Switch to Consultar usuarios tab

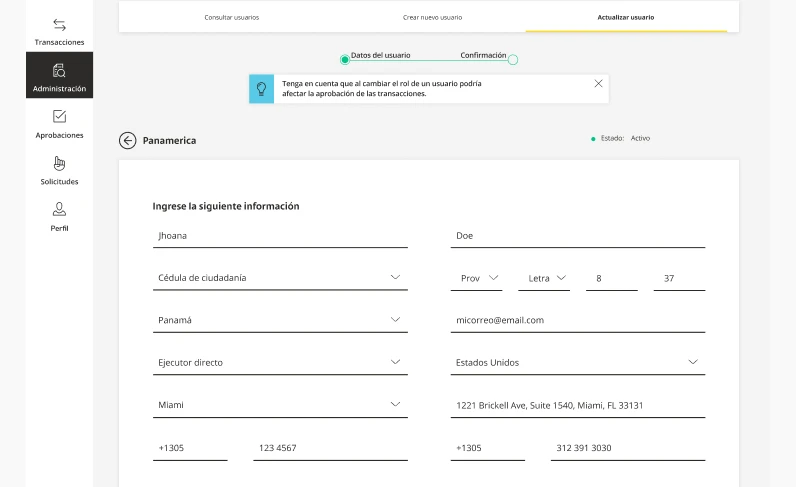pyautogui.click(x=231, y=17)
